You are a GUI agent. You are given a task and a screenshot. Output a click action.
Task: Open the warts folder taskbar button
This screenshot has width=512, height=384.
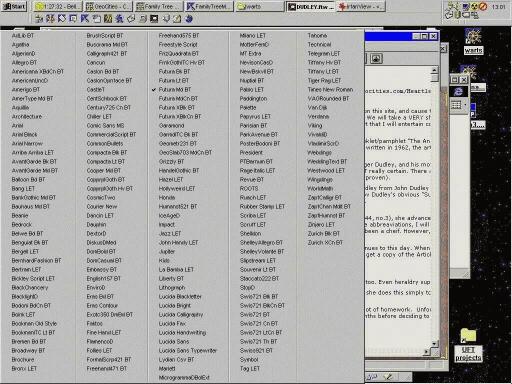pos(260,6)
